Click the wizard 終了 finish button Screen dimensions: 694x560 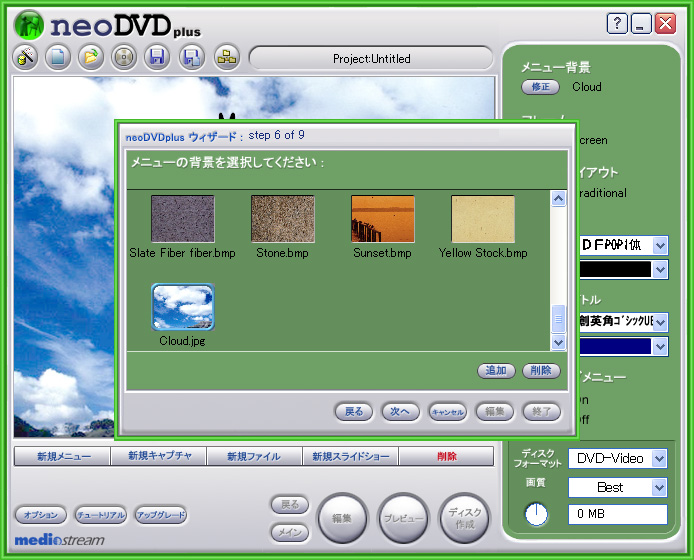(541, 412)
